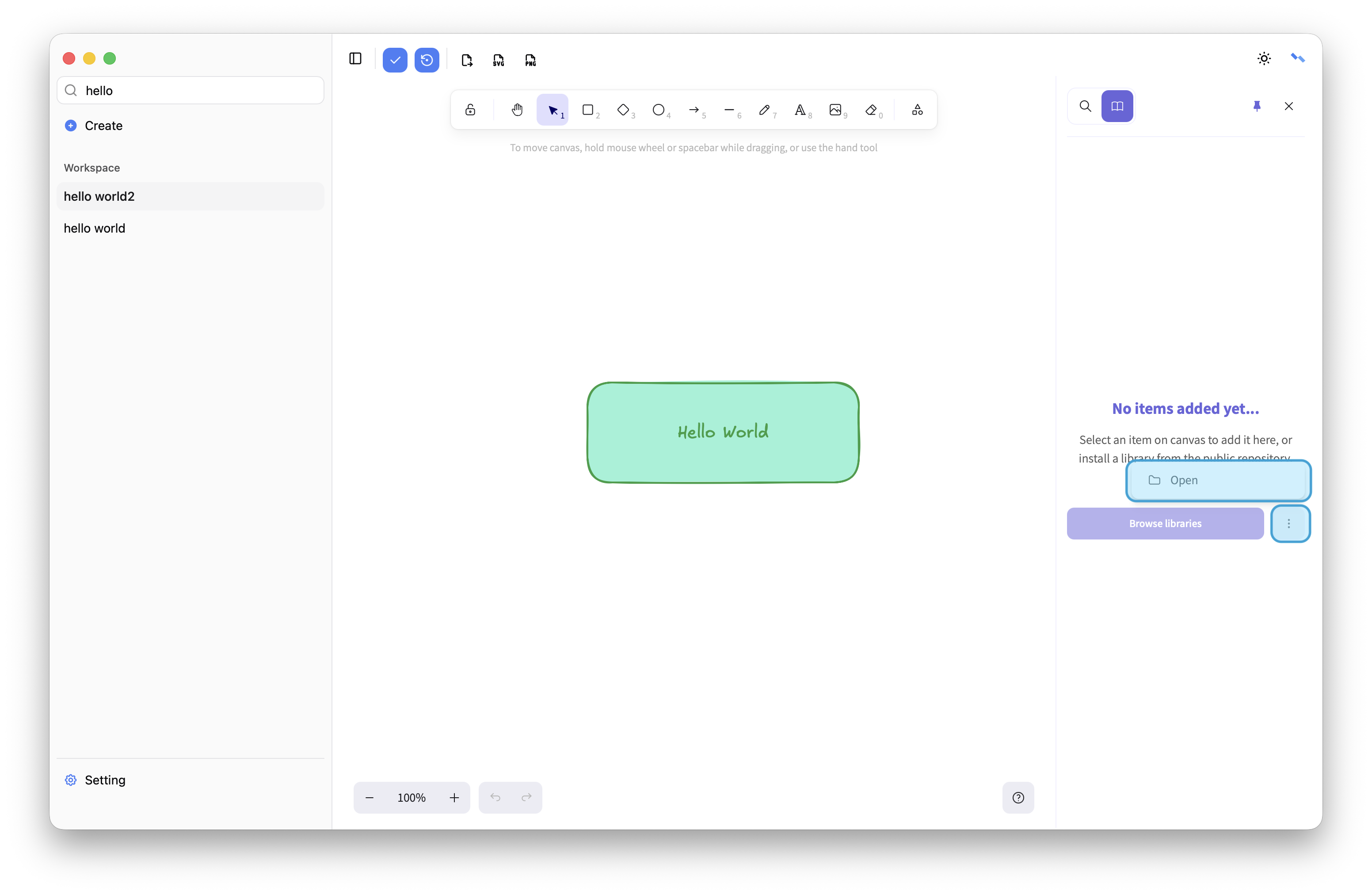The height and width of the screenshot is (895, 1372).
Task: Select the Eraser tool
Action: tap(871, 110)
